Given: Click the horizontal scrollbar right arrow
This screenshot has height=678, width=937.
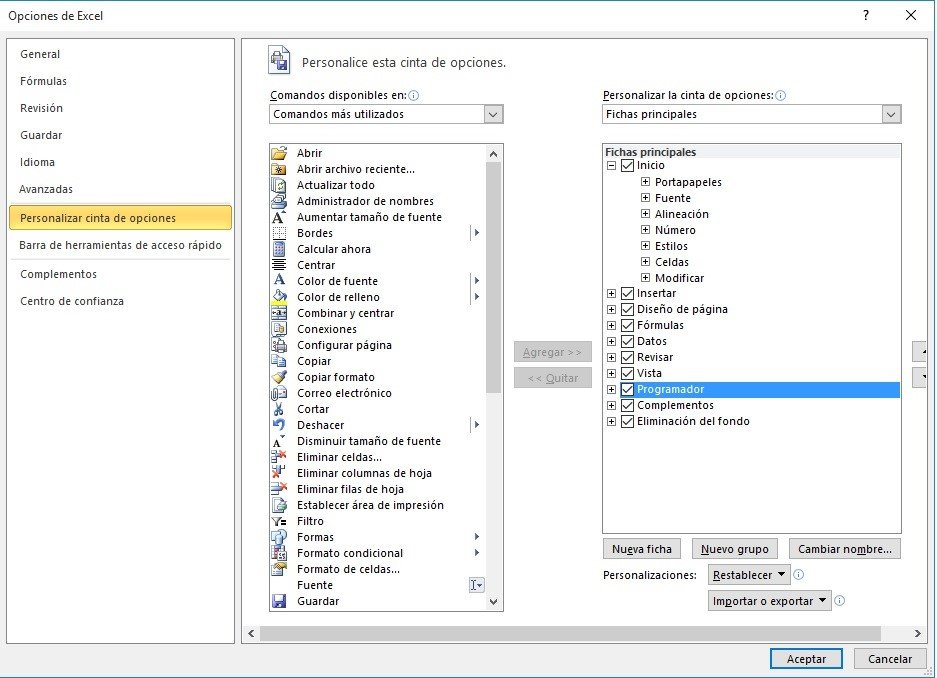Looking at the screenshot, I should 918,633.
